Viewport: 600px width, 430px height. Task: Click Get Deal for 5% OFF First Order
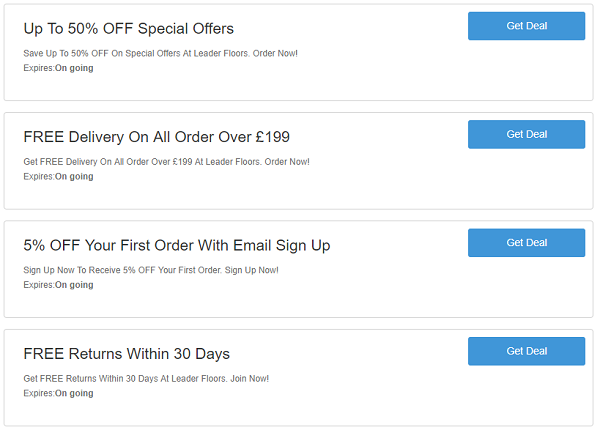[x=526, y=243]
